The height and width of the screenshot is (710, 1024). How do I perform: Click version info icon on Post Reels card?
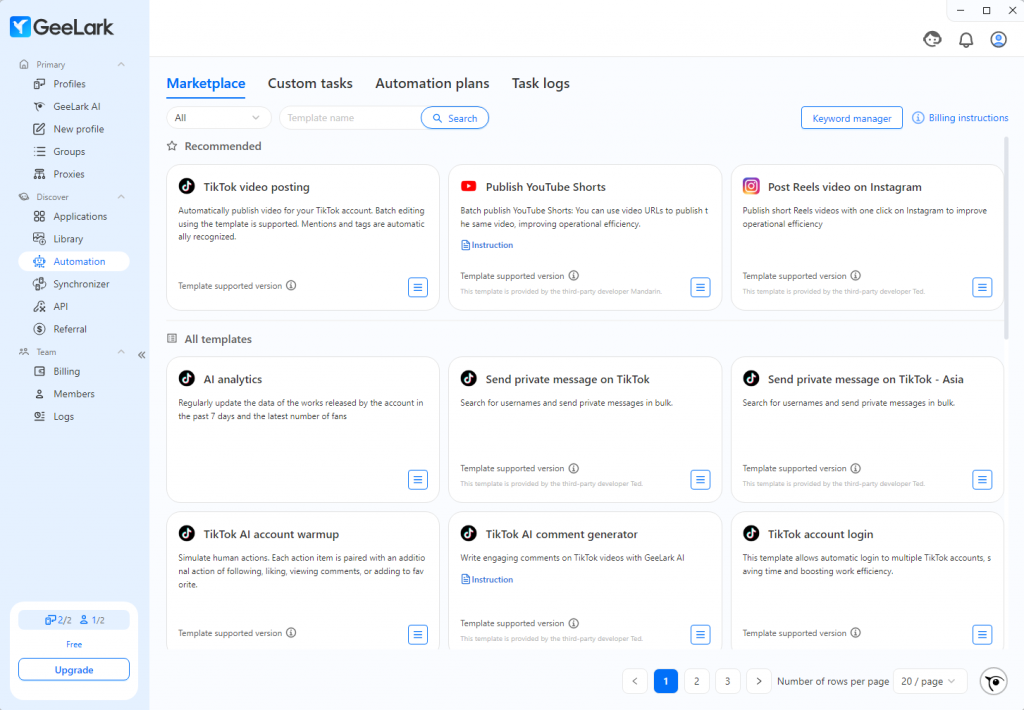click(x=856, y=276)
